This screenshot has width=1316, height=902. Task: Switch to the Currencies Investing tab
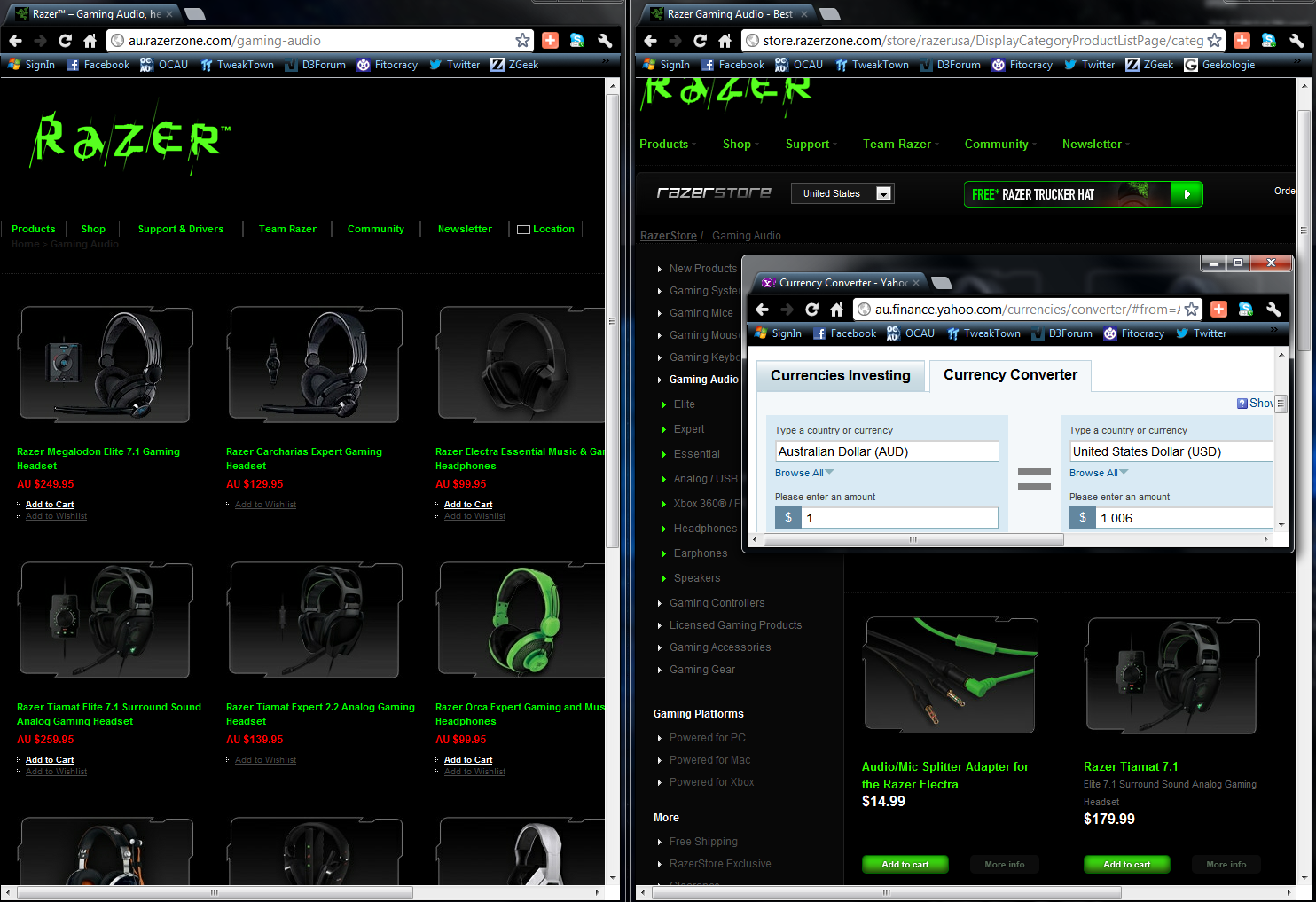tap(840, 376)
